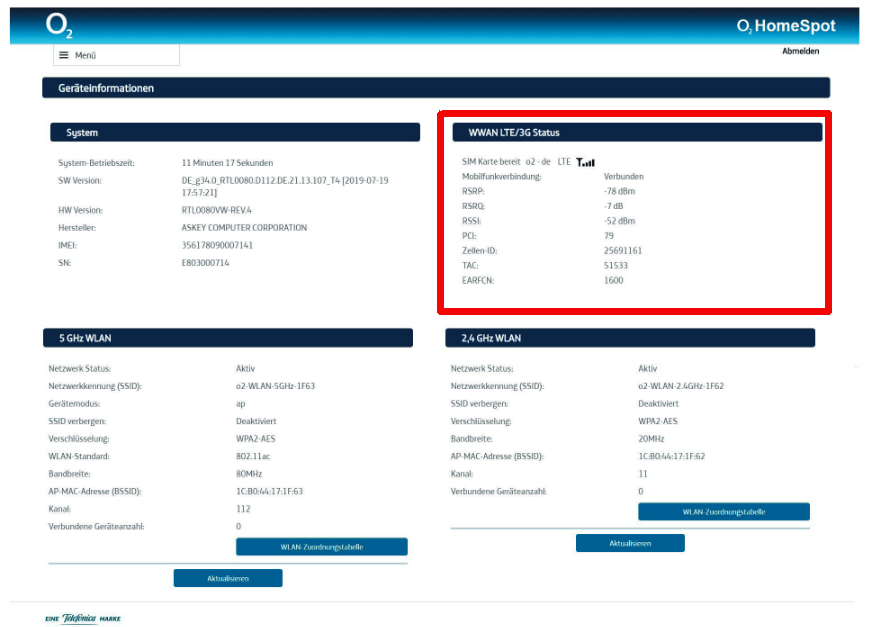Log out via the Abmelden link
The height and width of the screenshot is (627, 874).
(x=800, y=51)
